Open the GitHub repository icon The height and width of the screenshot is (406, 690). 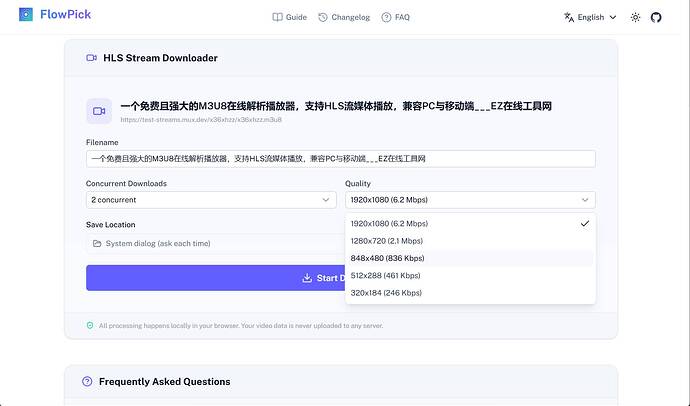coord(656,17)
